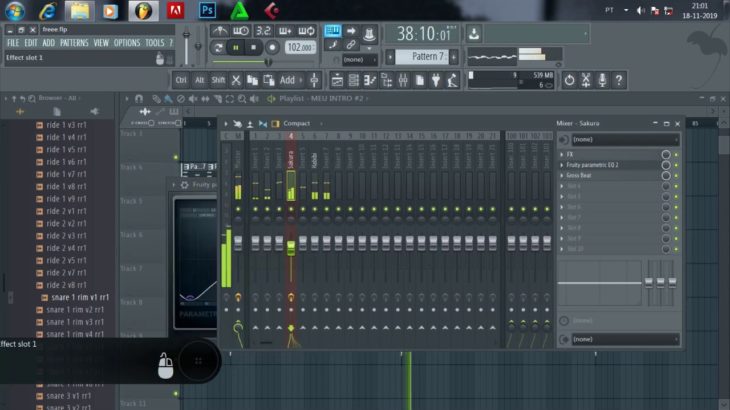This screenshot has width=730, height=410.
Task: Open the mixer output (none) dropdown
Action: (625, 339)
